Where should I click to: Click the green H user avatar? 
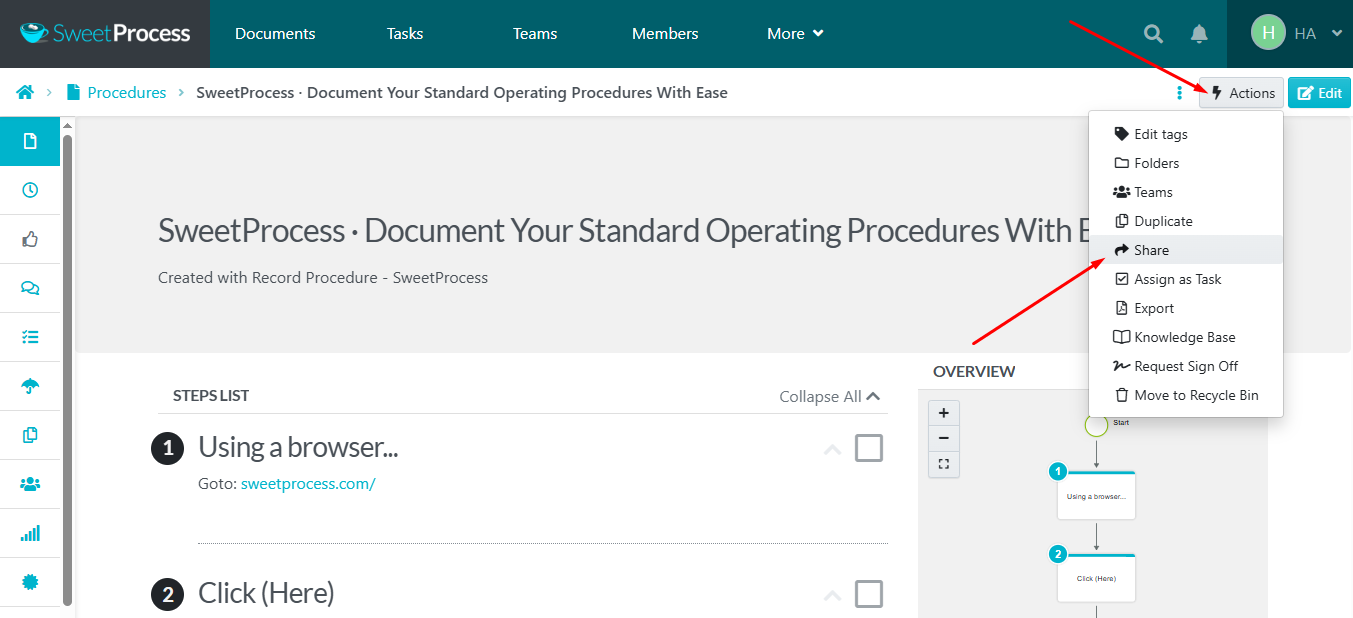[1268, 33]
